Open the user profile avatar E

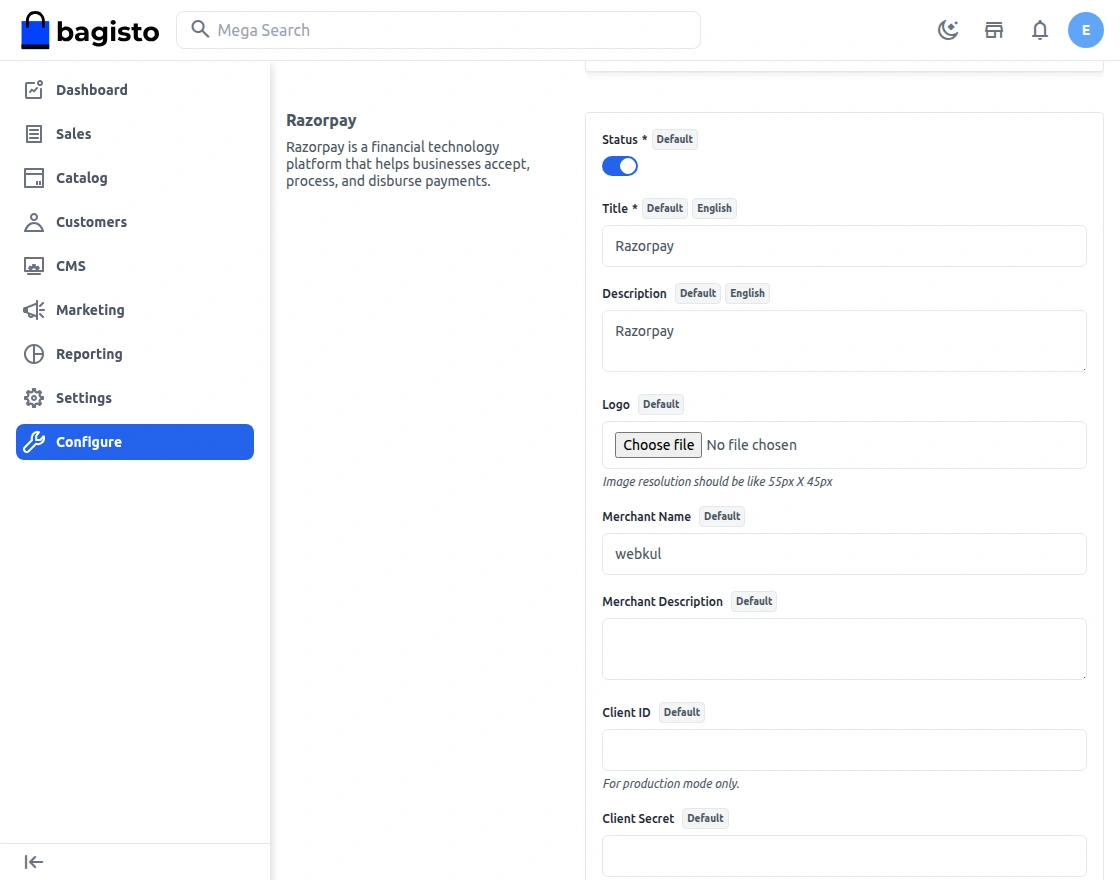1086,30
